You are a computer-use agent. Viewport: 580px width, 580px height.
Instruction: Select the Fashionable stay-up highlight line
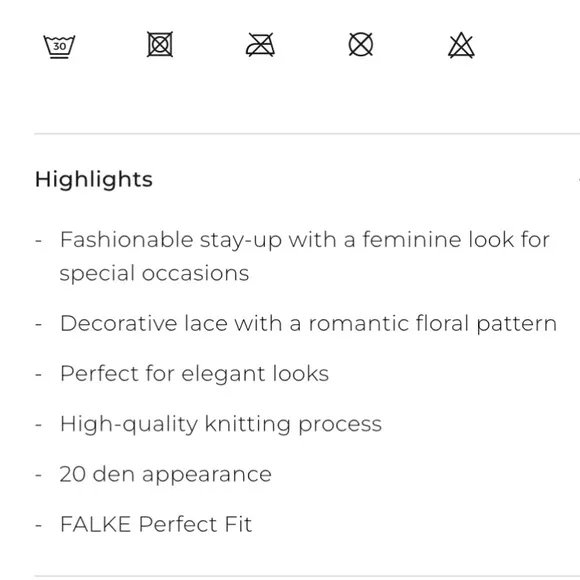(x=304, y=240)
